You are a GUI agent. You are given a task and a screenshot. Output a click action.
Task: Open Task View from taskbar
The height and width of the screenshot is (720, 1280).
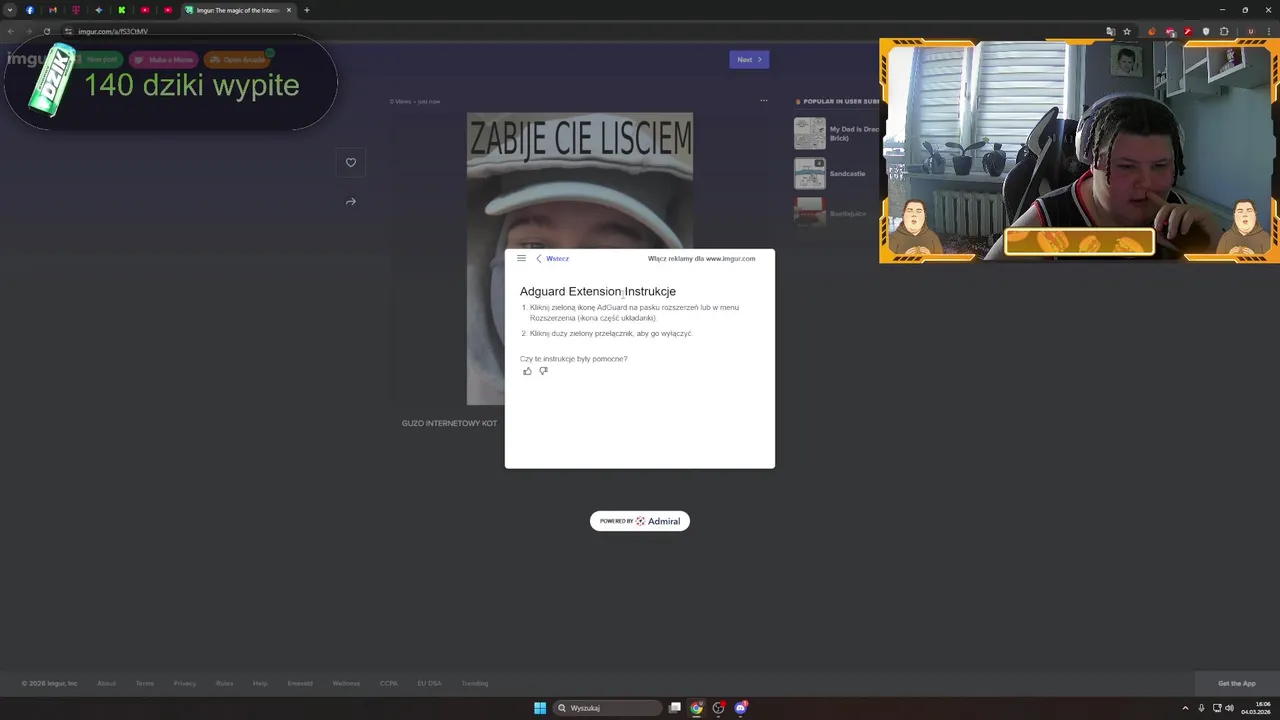point(675,708)
